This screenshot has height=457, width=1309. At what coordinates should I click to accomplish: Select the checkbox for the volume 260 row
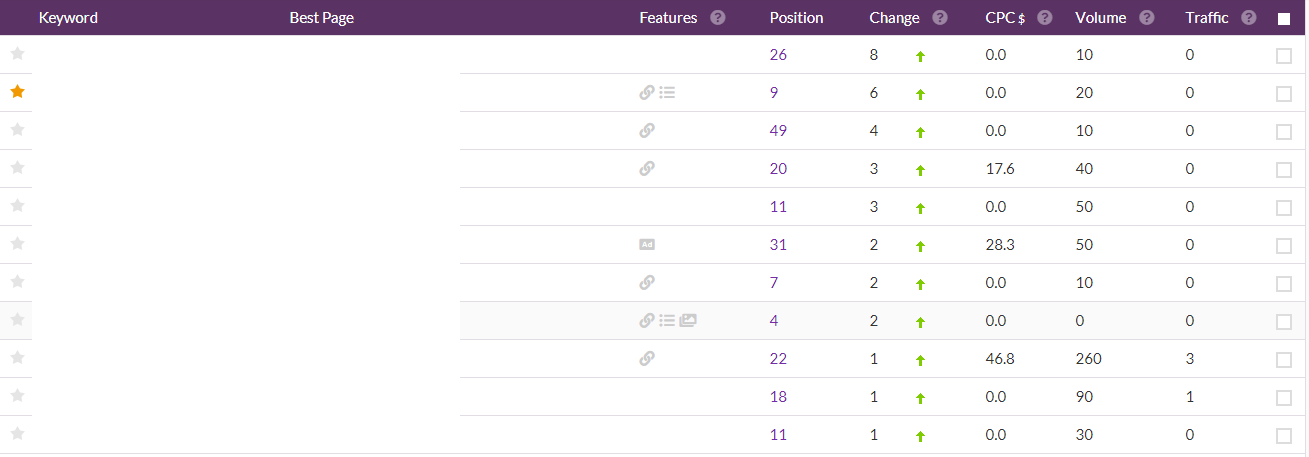(1284, 360)
